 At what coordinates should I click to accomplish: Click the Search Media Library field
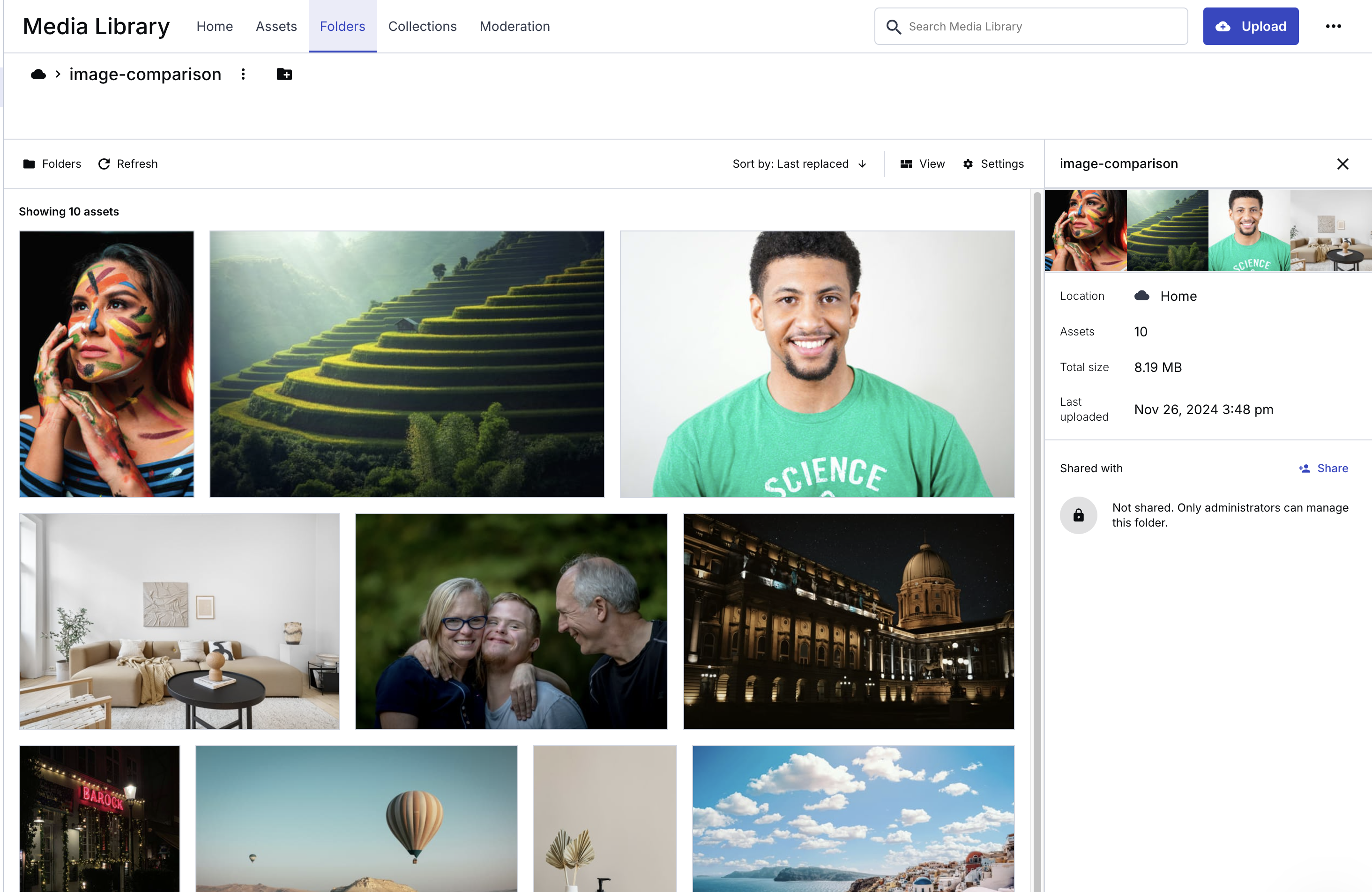(x=1031, y=27)
